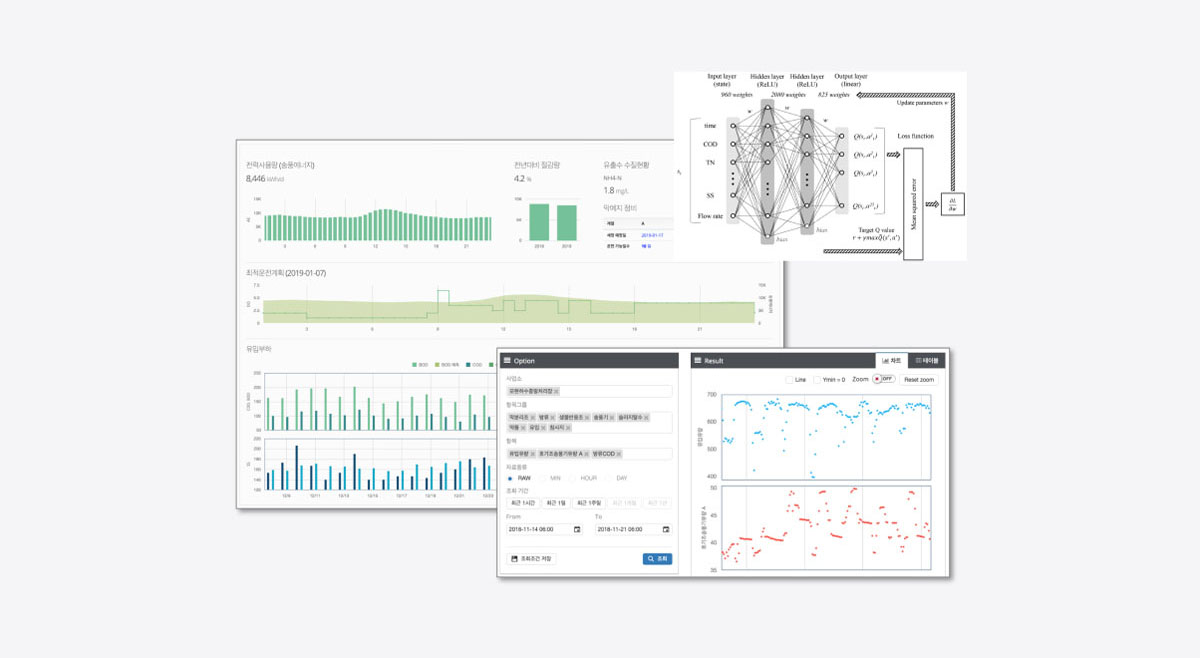Enable the Line checkbox
The height and width of the screenshot is (658, 1200).
[x=789, y=380]
